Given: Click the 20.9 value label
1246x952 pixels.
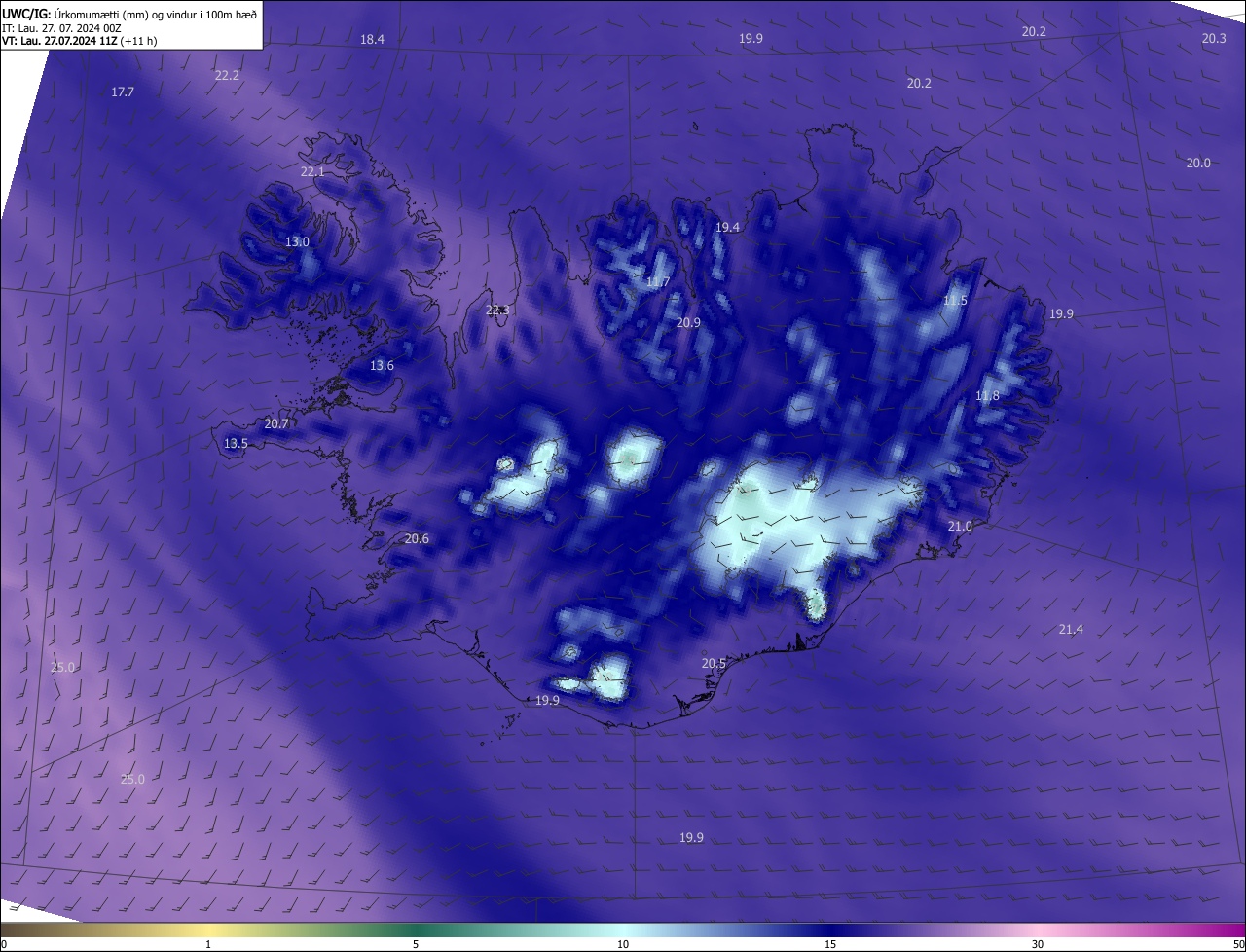Looking at the screenshot, I should pos(688,323).
